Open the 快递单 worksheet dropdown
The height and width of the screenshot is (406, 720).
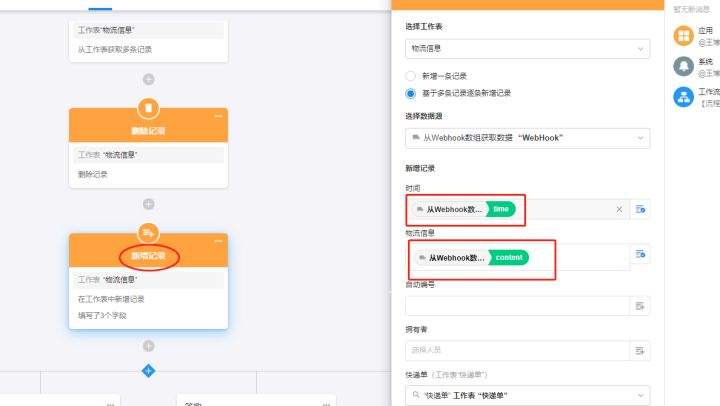pyautogui.click(x=527, y=395)
